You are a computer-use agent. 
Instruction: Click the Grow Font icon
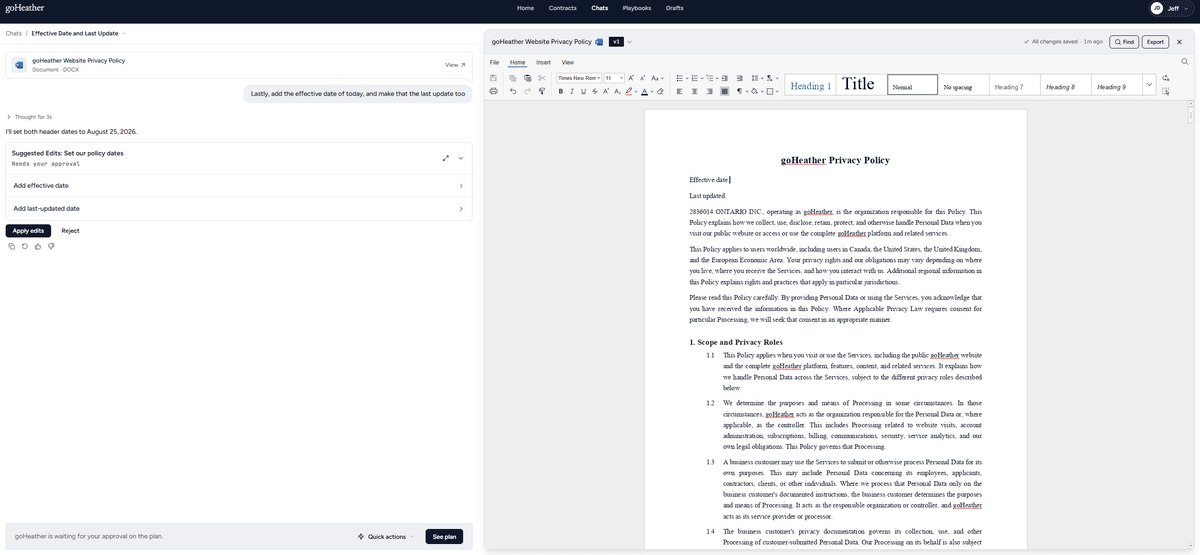[630, 78]
